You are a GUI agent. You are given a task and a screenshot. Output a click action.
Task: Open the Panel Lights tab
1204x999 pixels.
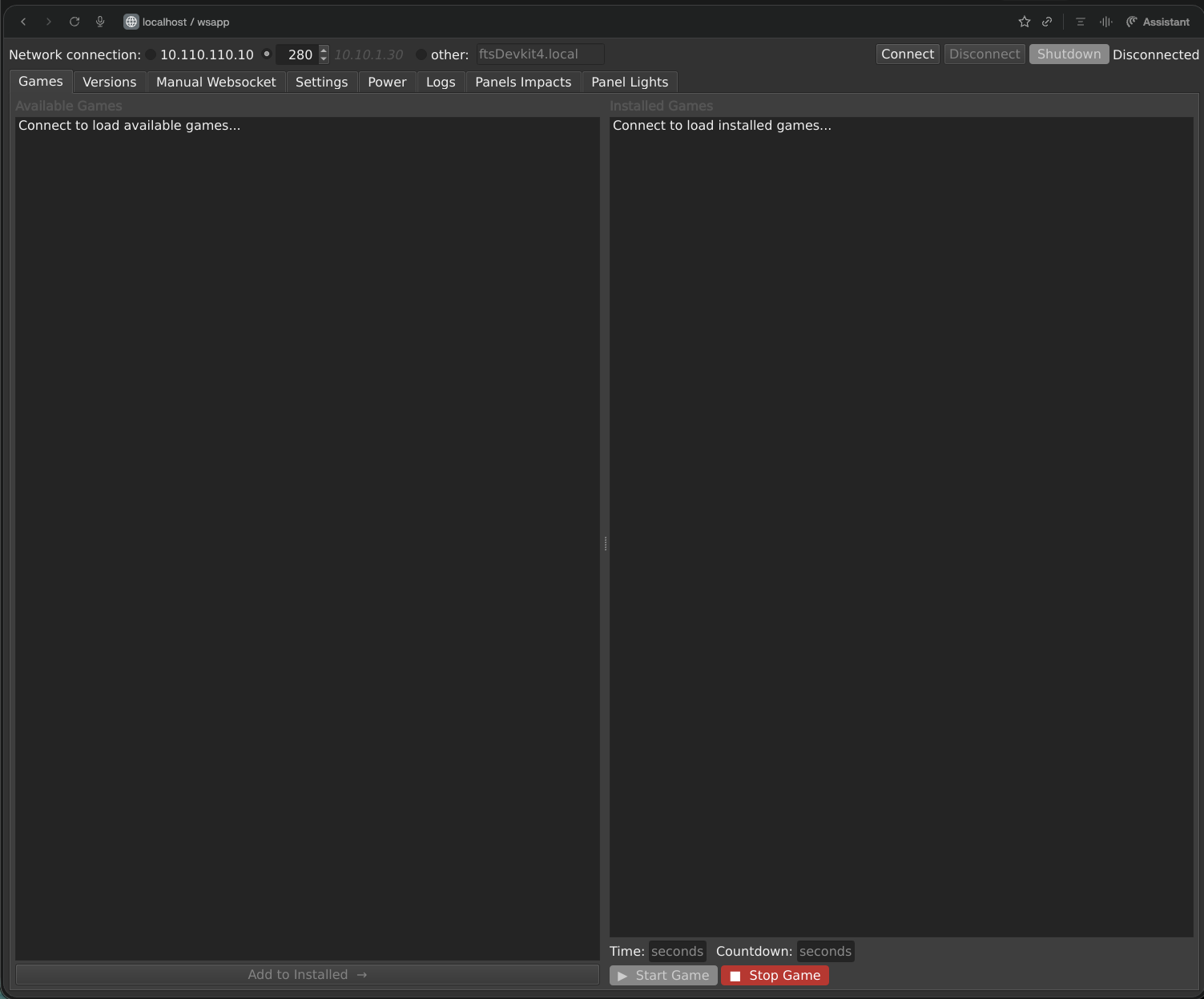(x=629, y=82)
